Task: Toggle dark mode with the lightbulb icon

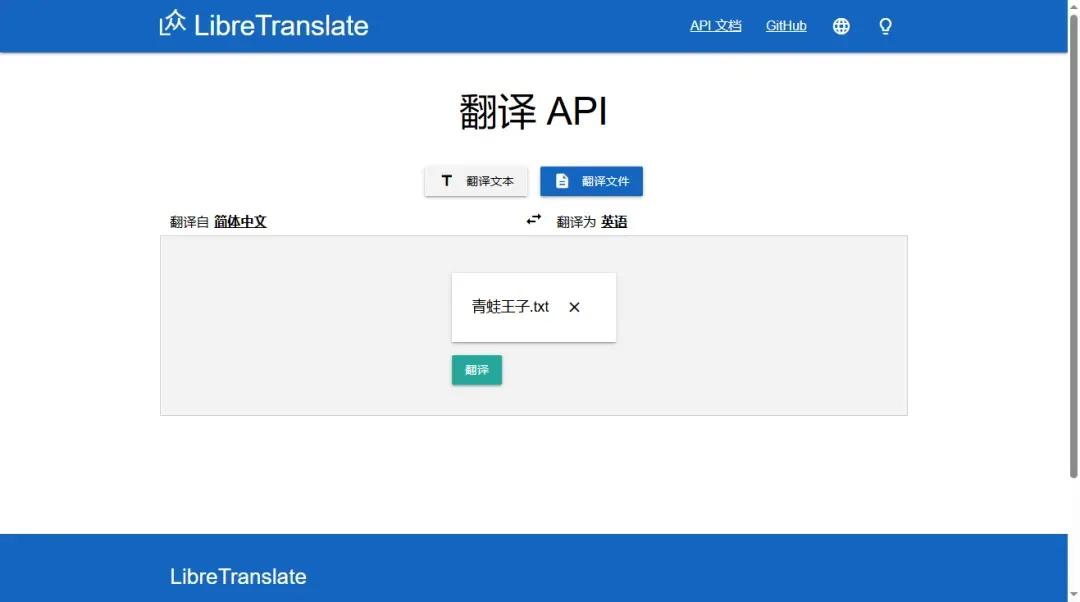Action: pos(885,26)
